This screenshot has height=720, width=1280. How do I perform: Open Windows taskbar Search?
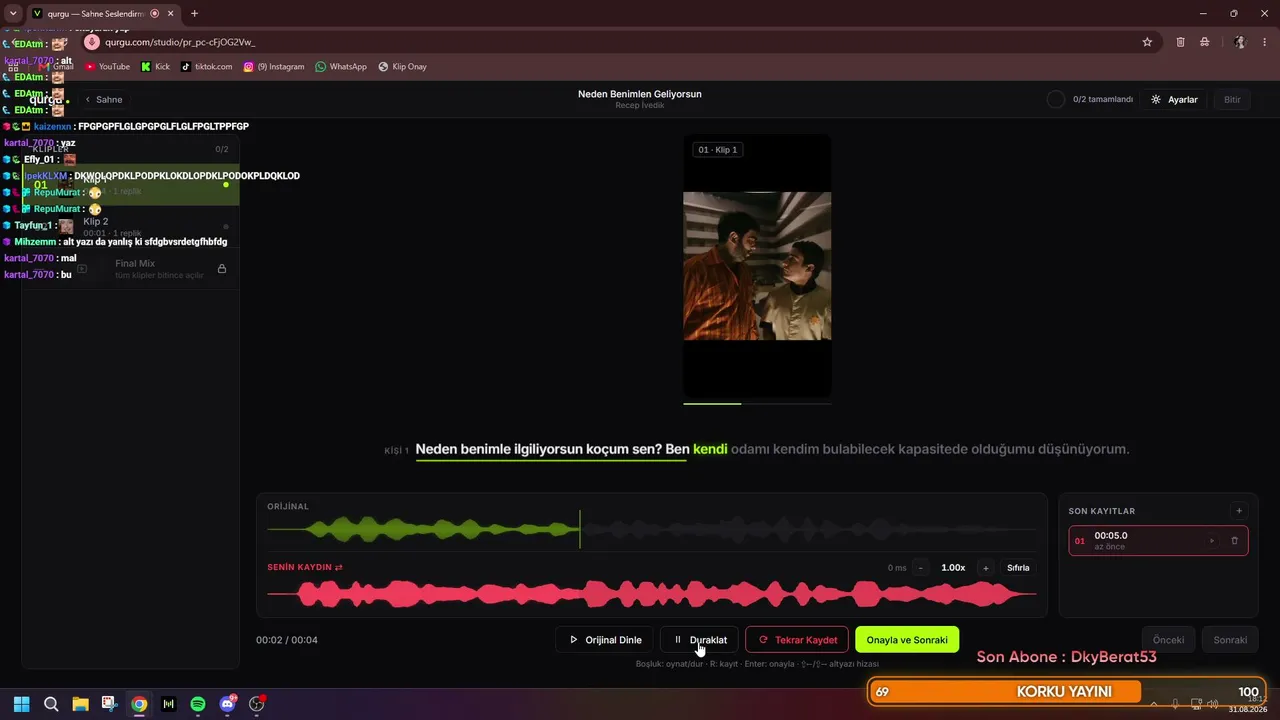[x=51, y=704]
